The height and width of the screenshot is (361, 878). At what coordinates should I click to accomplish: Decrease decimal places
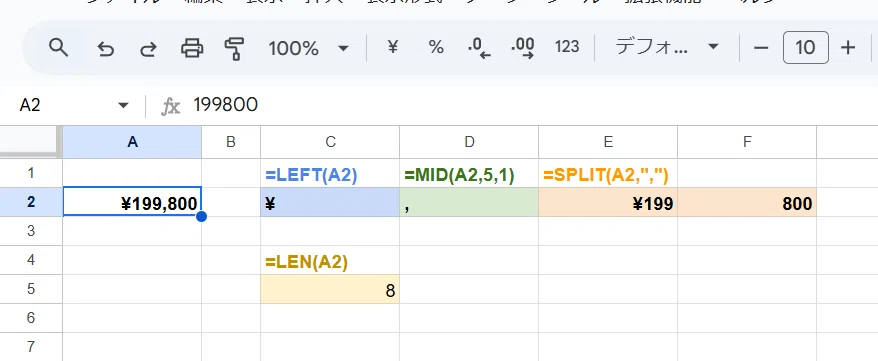click(478, 48)
